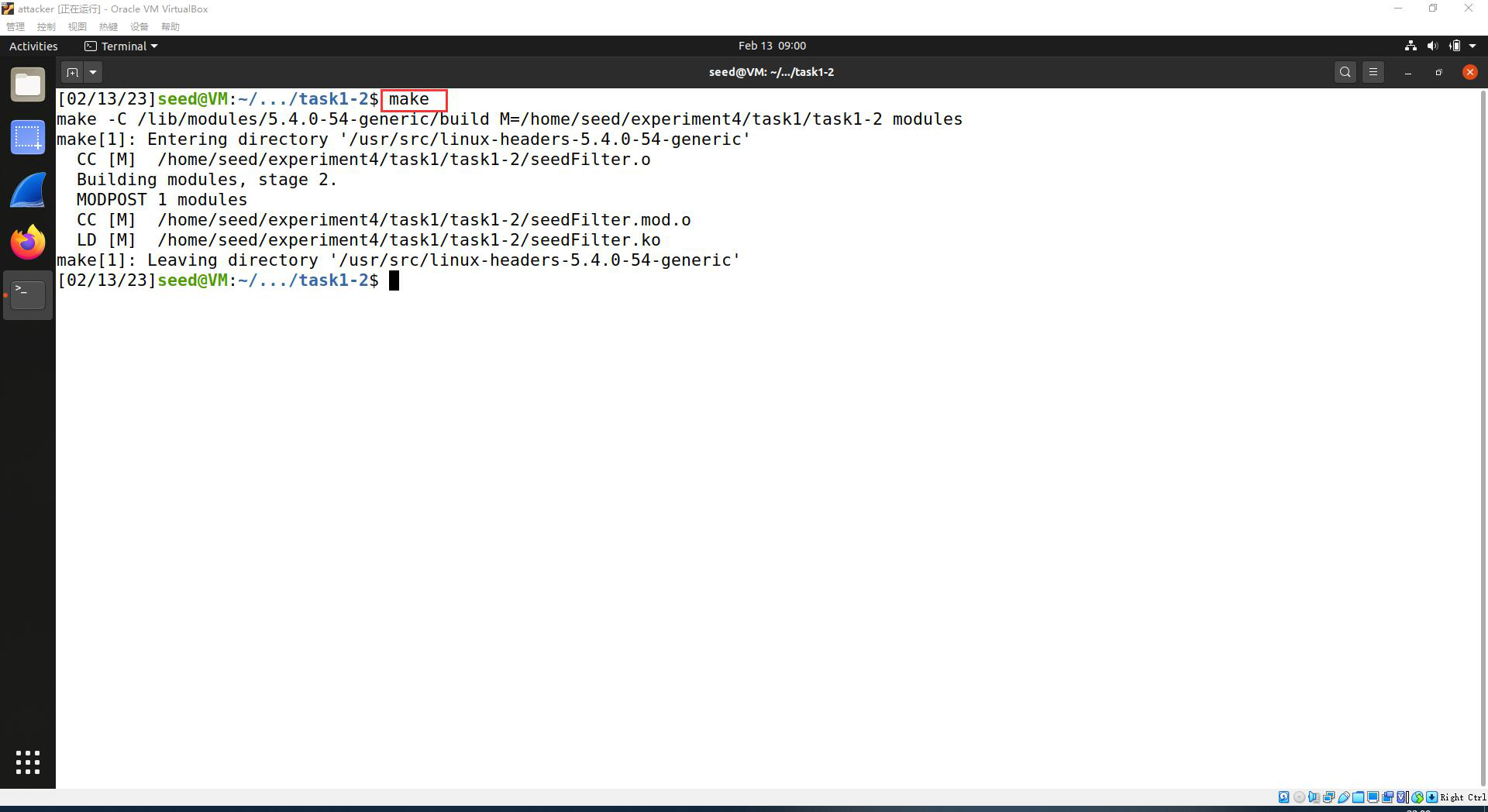Click the shared folders status icon
Image resolution: width=1488 pixels, height=812 pixels.
tap(1359, 797)
